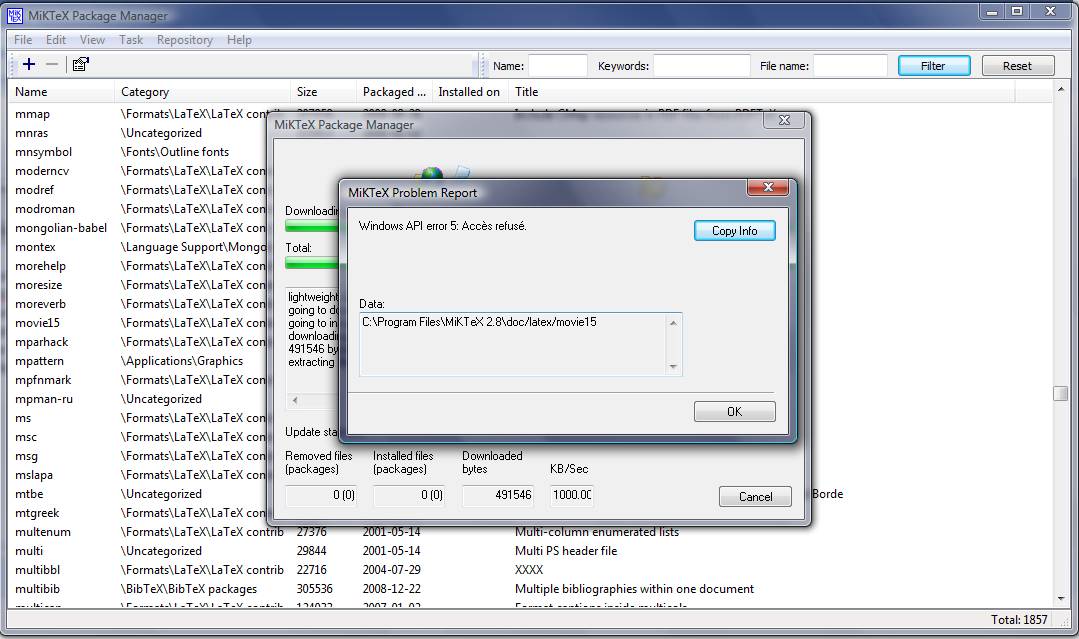Click left arrow of report log scrollbar
The height and width of the screenshot is (639, 1079).
(295, 400)
